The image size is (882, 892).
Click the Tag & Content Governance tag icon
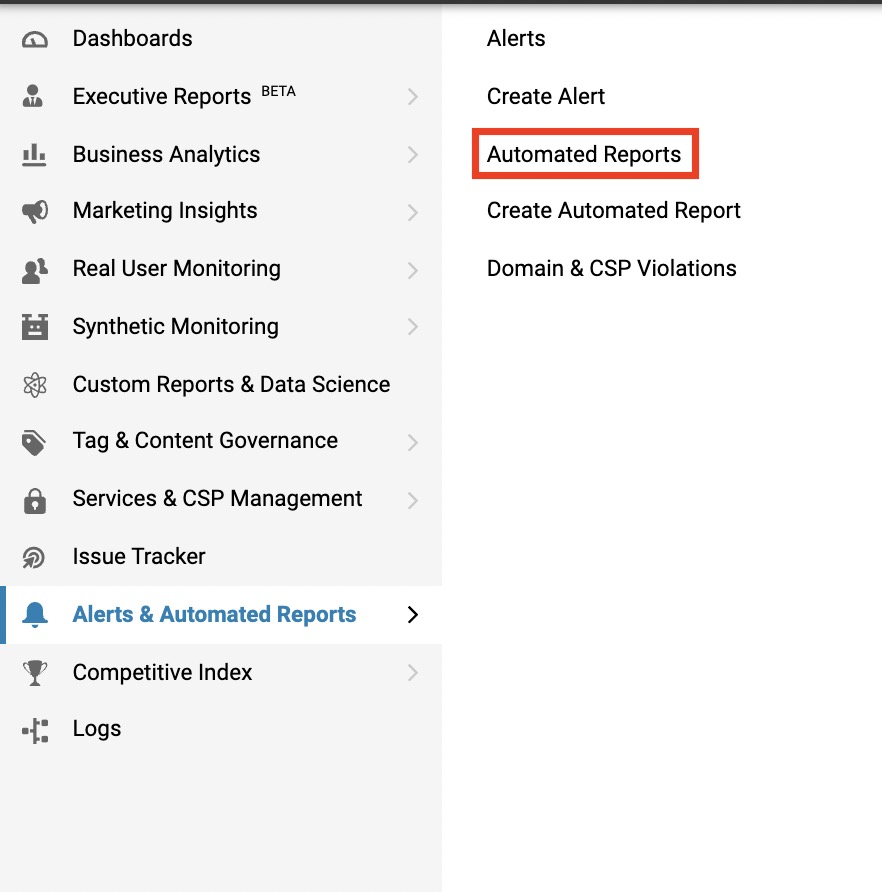pos(34,443)
